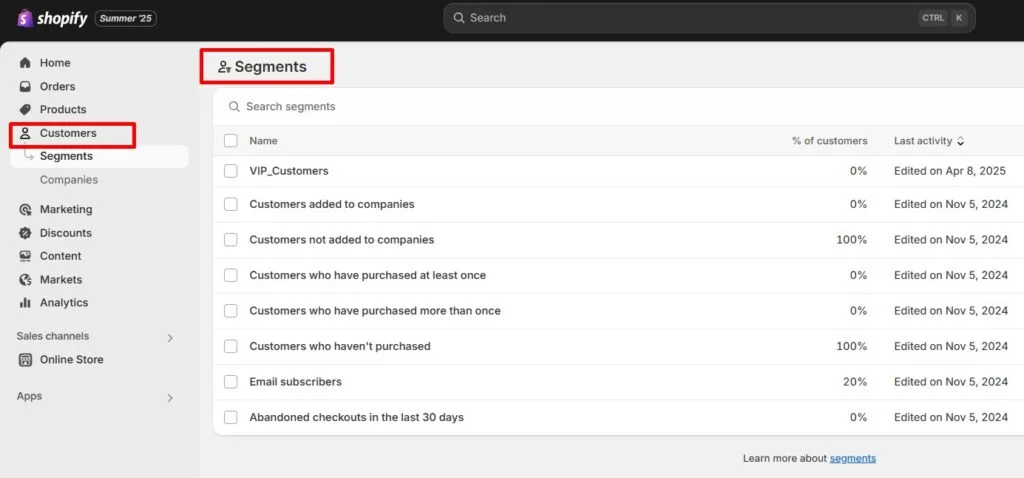Click the Content image icon
This screenshot has width=1024, height=478.
click(x=25, y=256)
